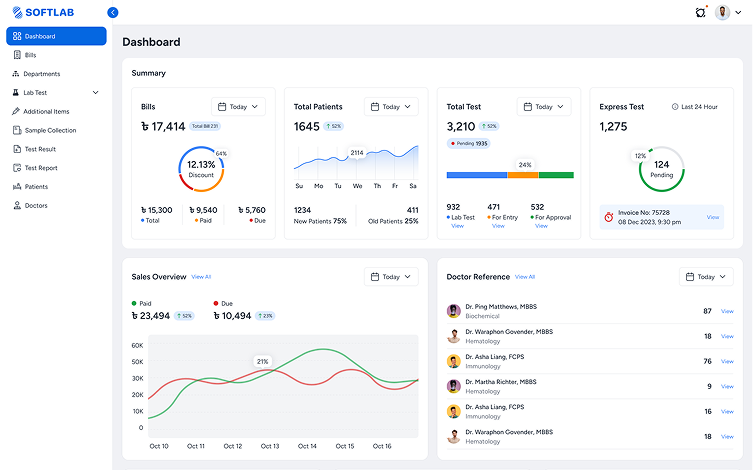Image resolution: width=753 pixels, height=470 pixels.
Task: Collapse the sidebar with the blue arrow button
Action: [x=113, y=12]
